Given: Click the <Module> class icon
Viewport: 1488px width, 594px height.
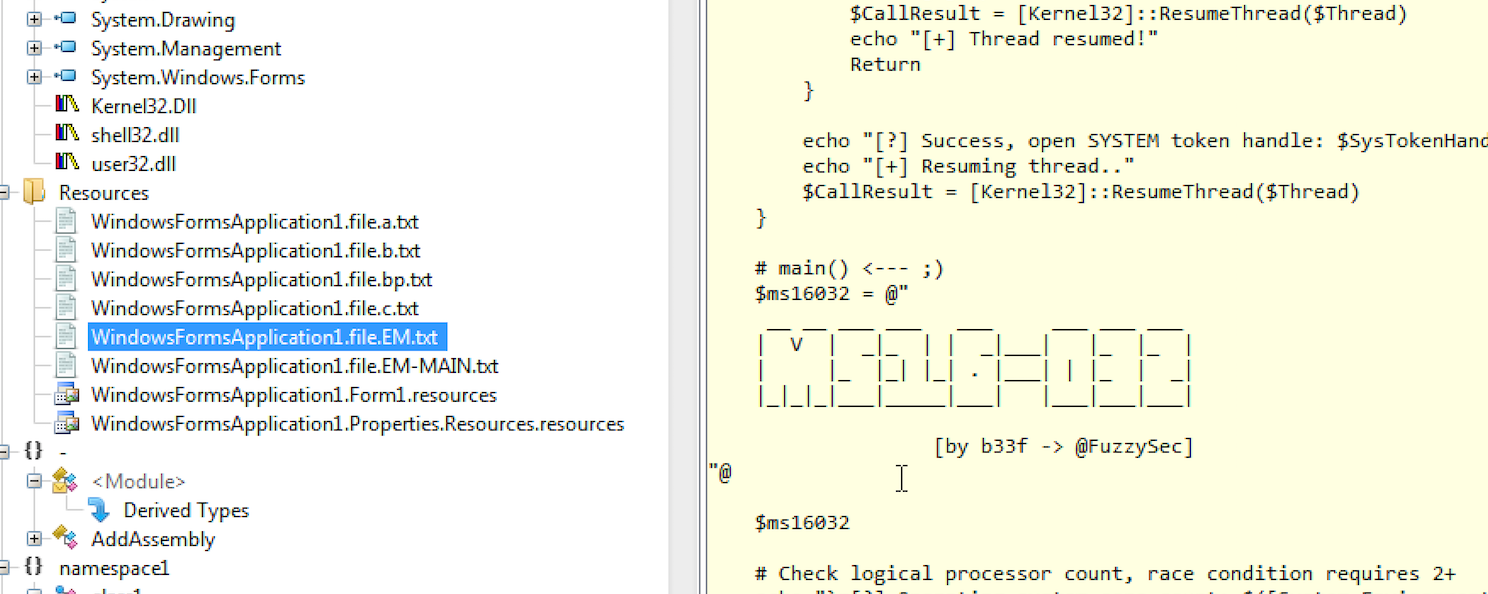Looking at the screenshot, I should [66, 481].
